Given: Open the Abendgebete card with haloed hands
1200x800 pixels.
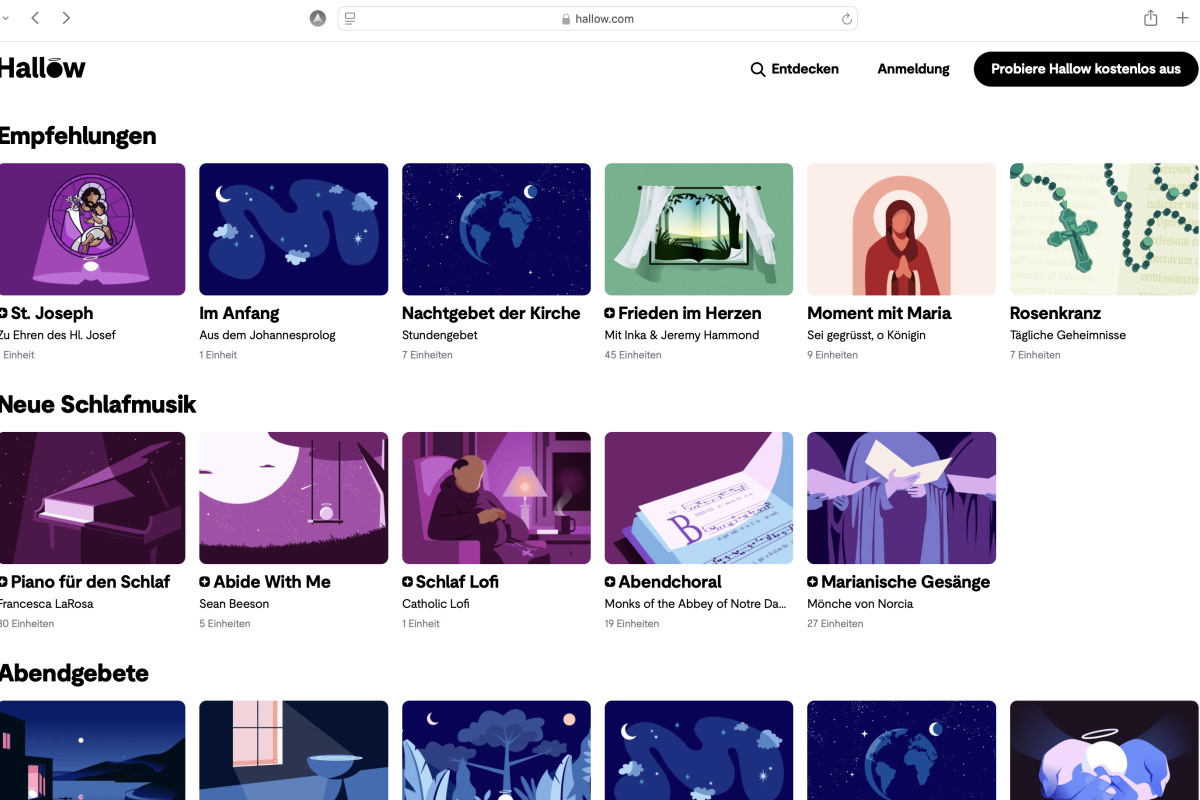Looking at the screenshot, I should click(1104, 750).
